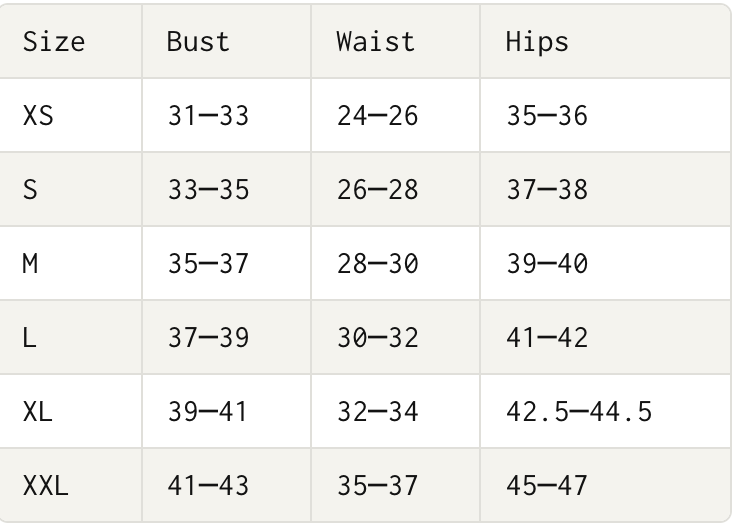Select the XL size row label

(38, 412)
